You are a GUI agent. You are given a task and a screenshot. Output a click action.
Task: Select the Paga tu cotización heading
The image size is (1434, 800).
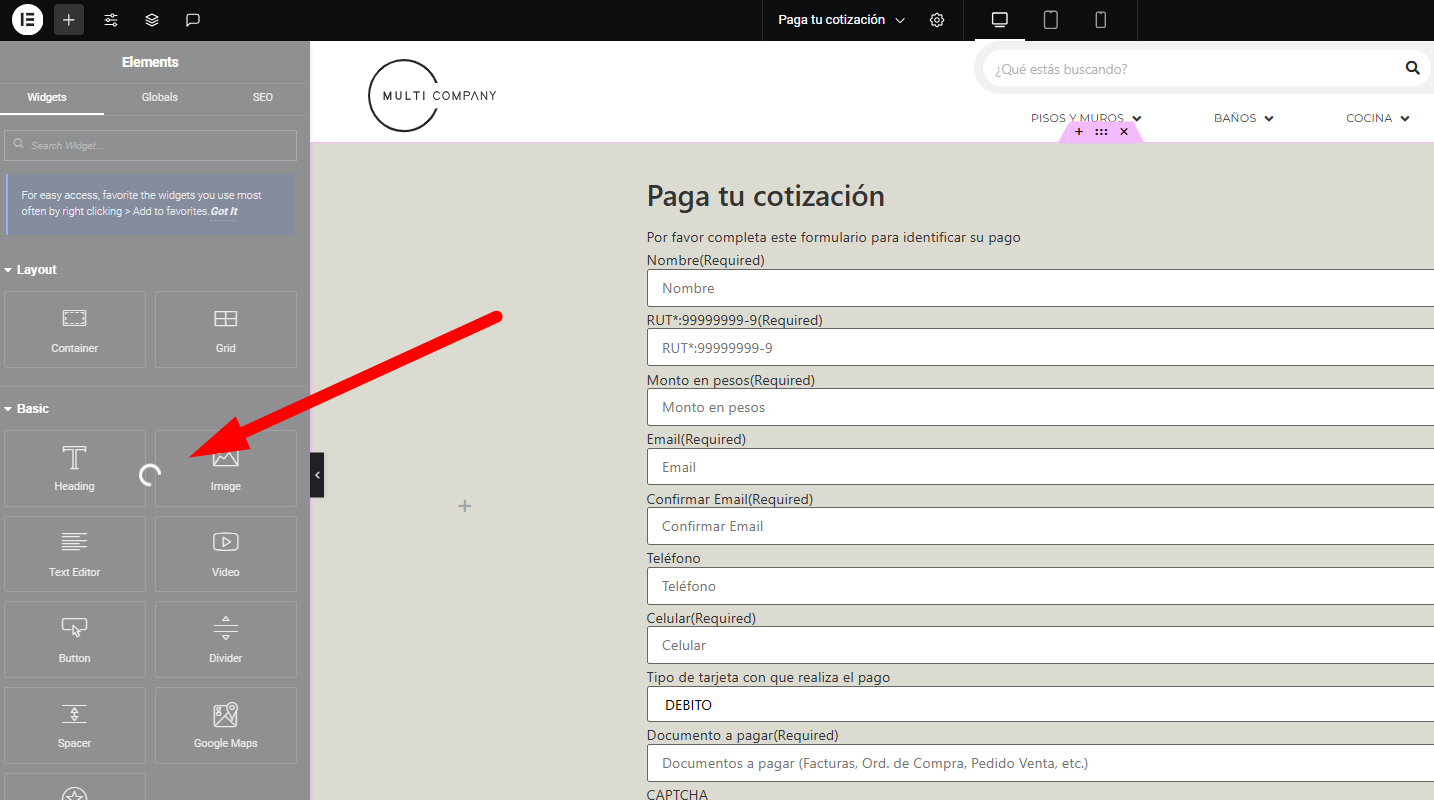tap(766, 196)
